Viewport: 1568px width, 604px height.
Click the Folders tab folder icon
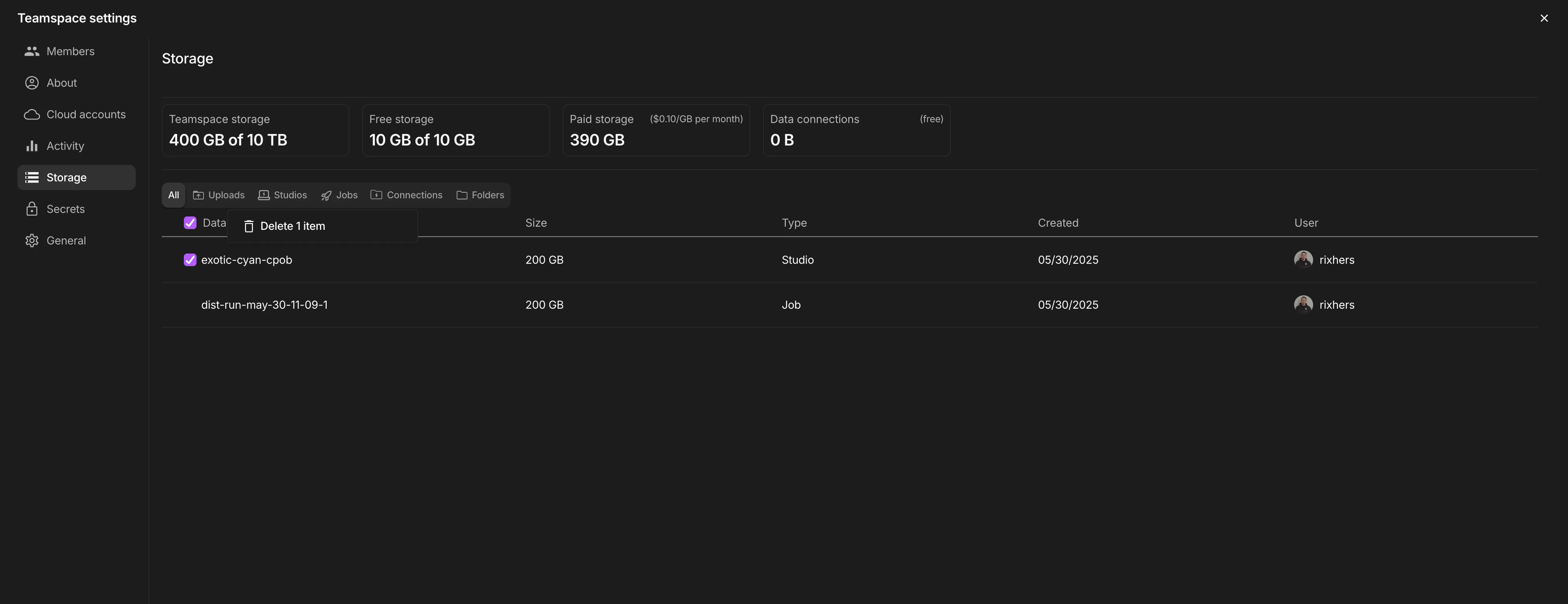462,195
